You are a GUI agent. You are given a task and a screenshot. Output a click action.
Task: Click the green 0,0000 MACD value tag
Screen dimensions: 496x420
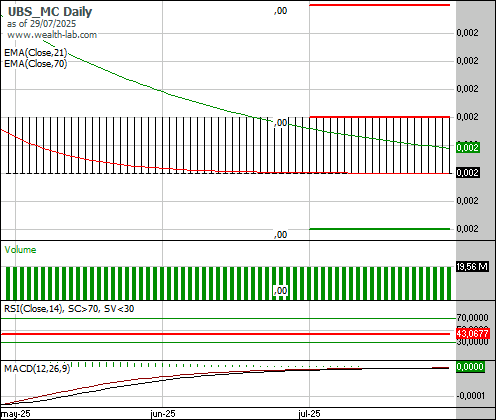click(470, 367)
